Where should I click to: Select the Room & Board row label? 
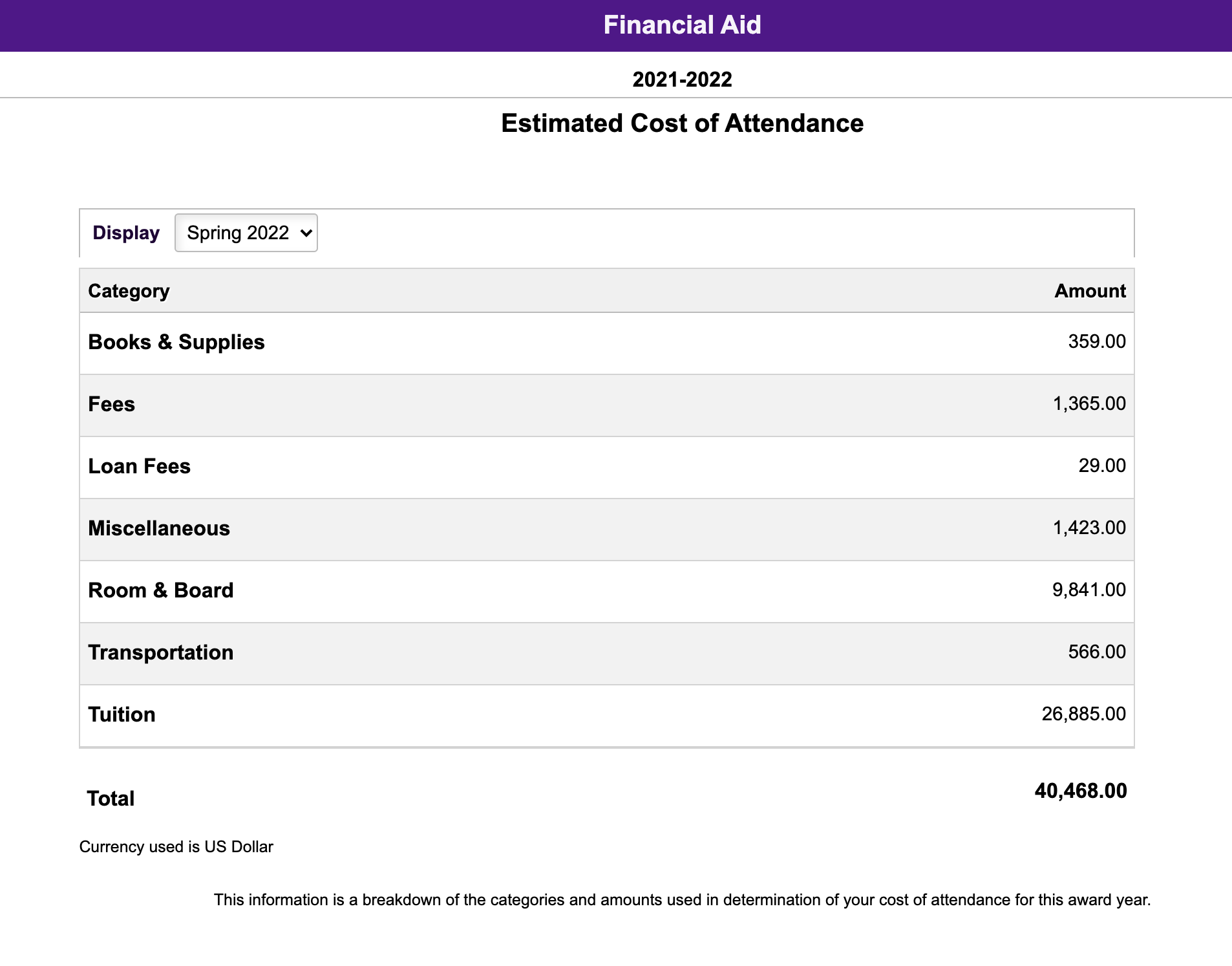[161, 590]
